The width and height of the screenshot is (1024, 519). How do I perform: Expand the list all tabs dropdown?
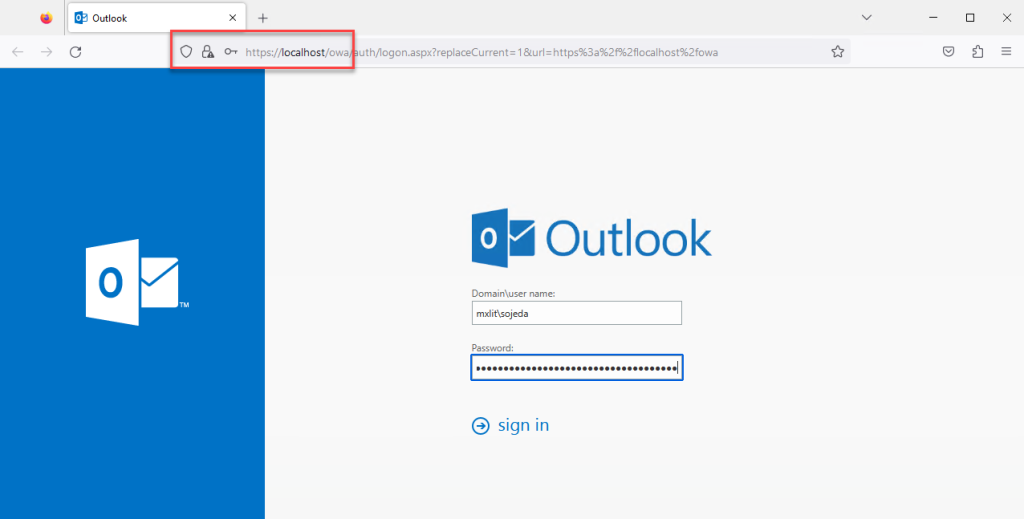pyautogui.click(x=867, y=17)
